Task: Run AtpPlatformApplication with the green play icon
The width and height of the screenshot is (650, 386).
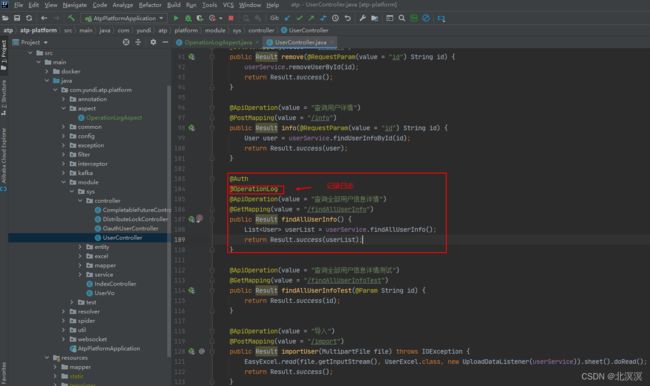Action: [176, 18]
